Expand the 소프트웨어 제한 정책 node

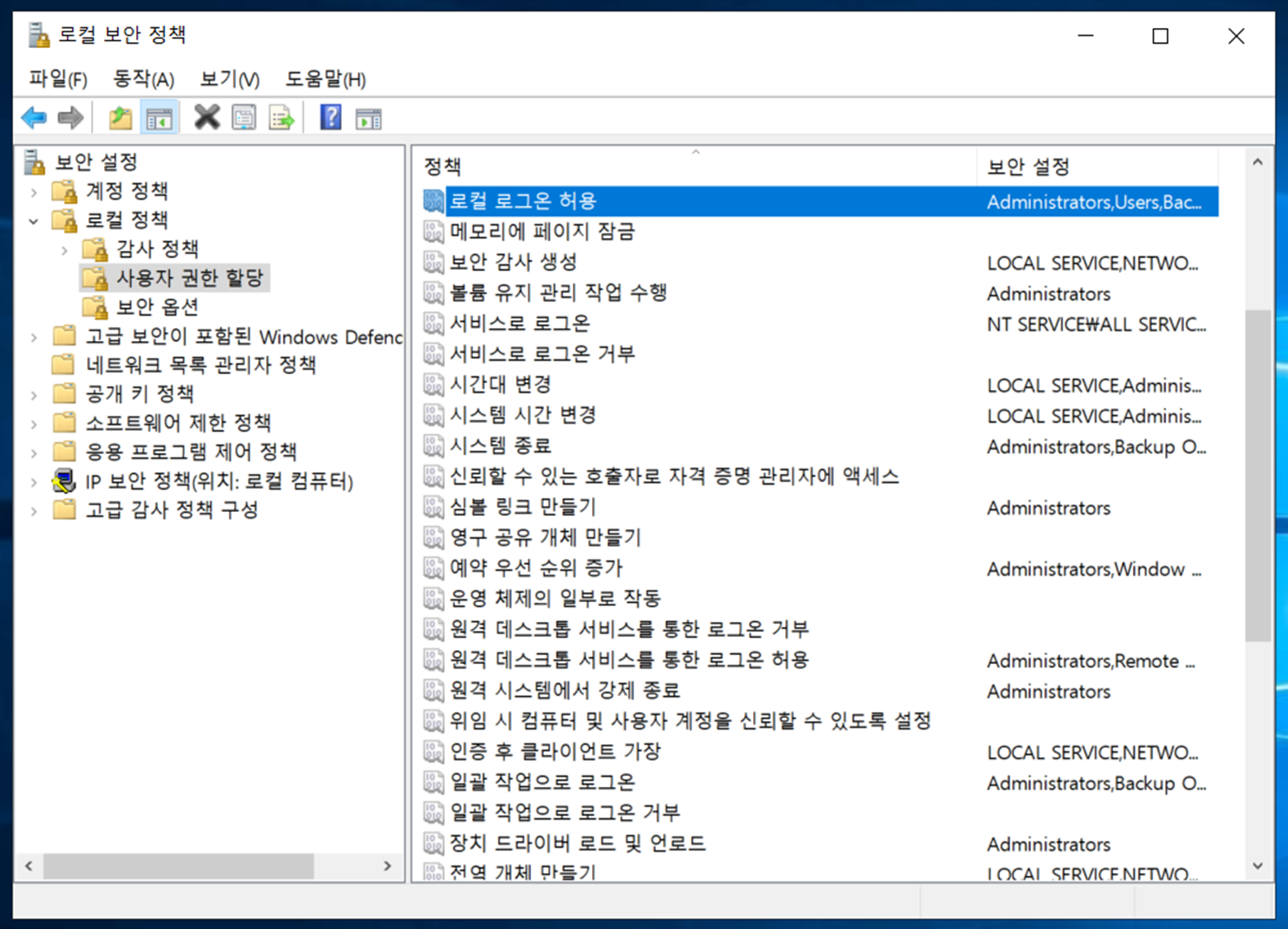(34, 424)
